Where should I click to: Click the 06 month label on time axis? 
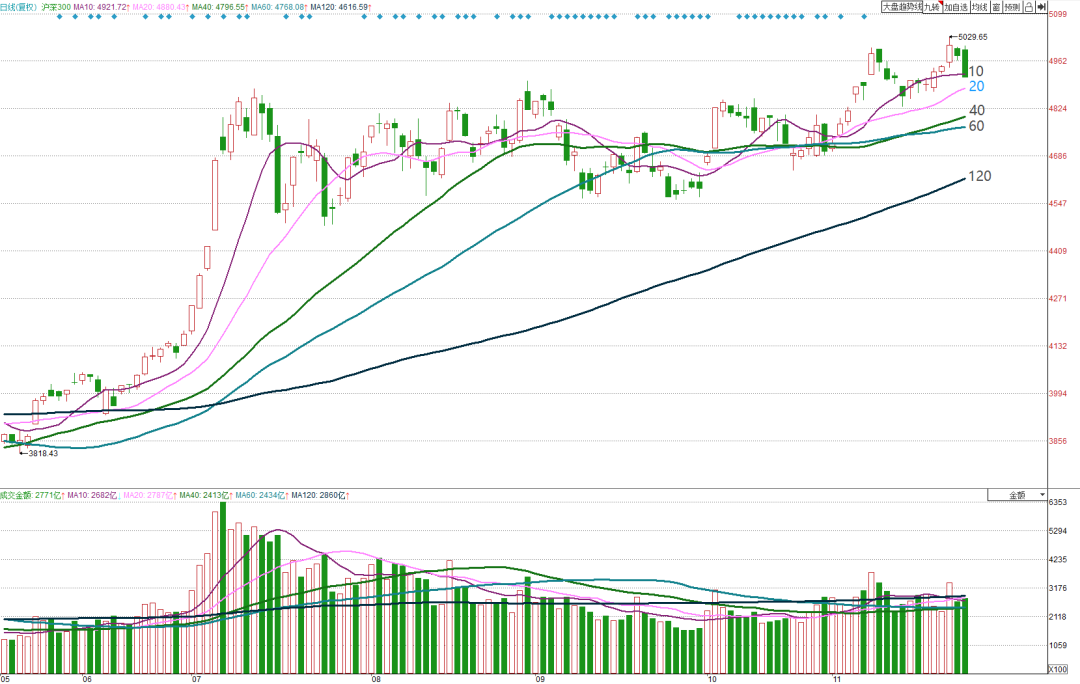pyautogui.click(x=86, y=679)
